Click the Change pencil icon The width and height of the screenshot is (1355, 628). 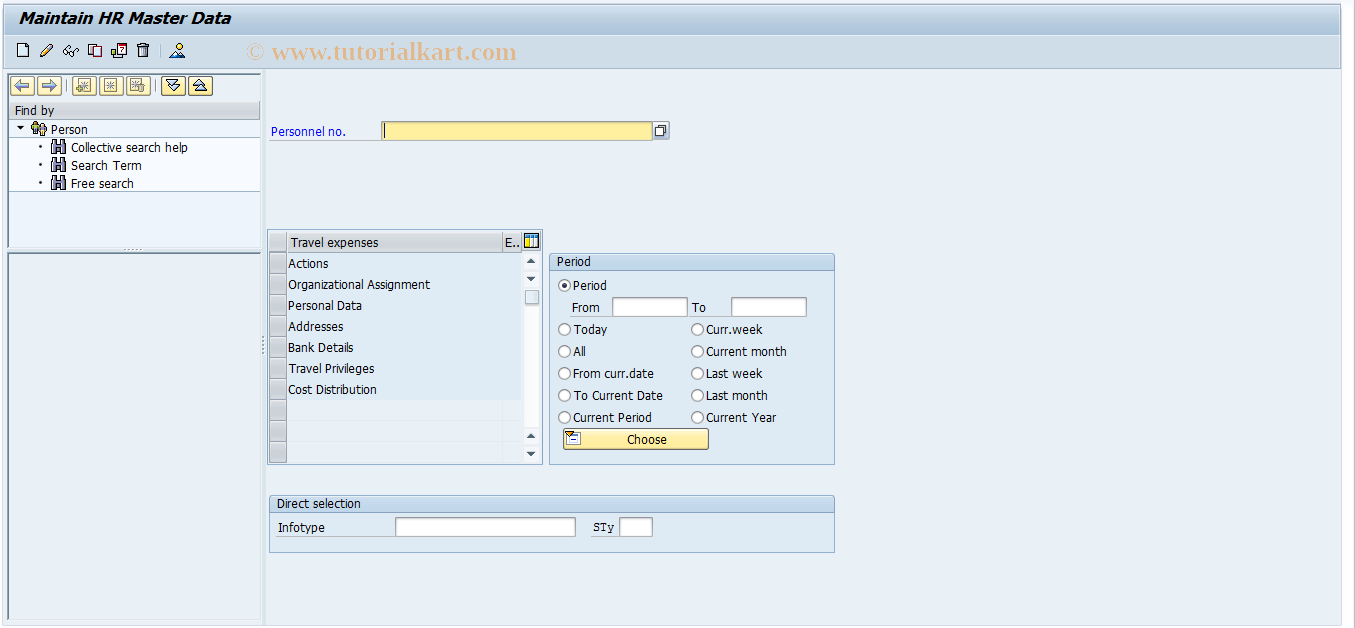46,50
